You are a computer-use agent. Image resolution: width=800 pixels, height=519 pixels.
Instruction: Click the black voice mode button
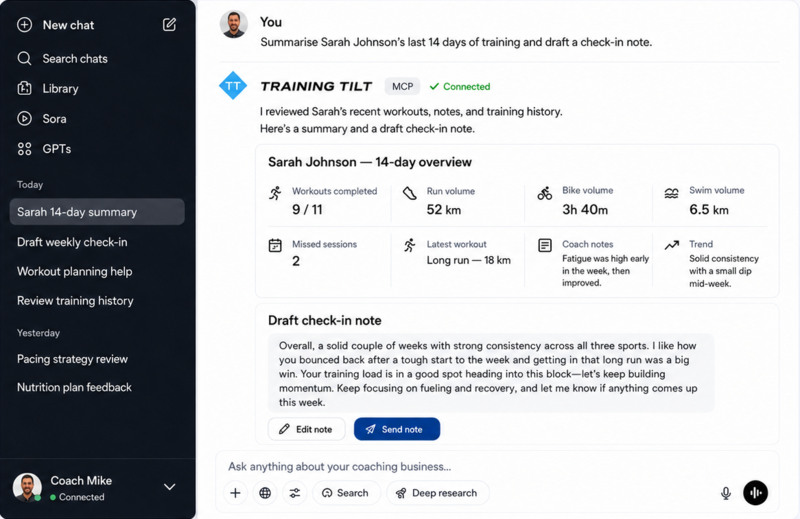(756, 493)
